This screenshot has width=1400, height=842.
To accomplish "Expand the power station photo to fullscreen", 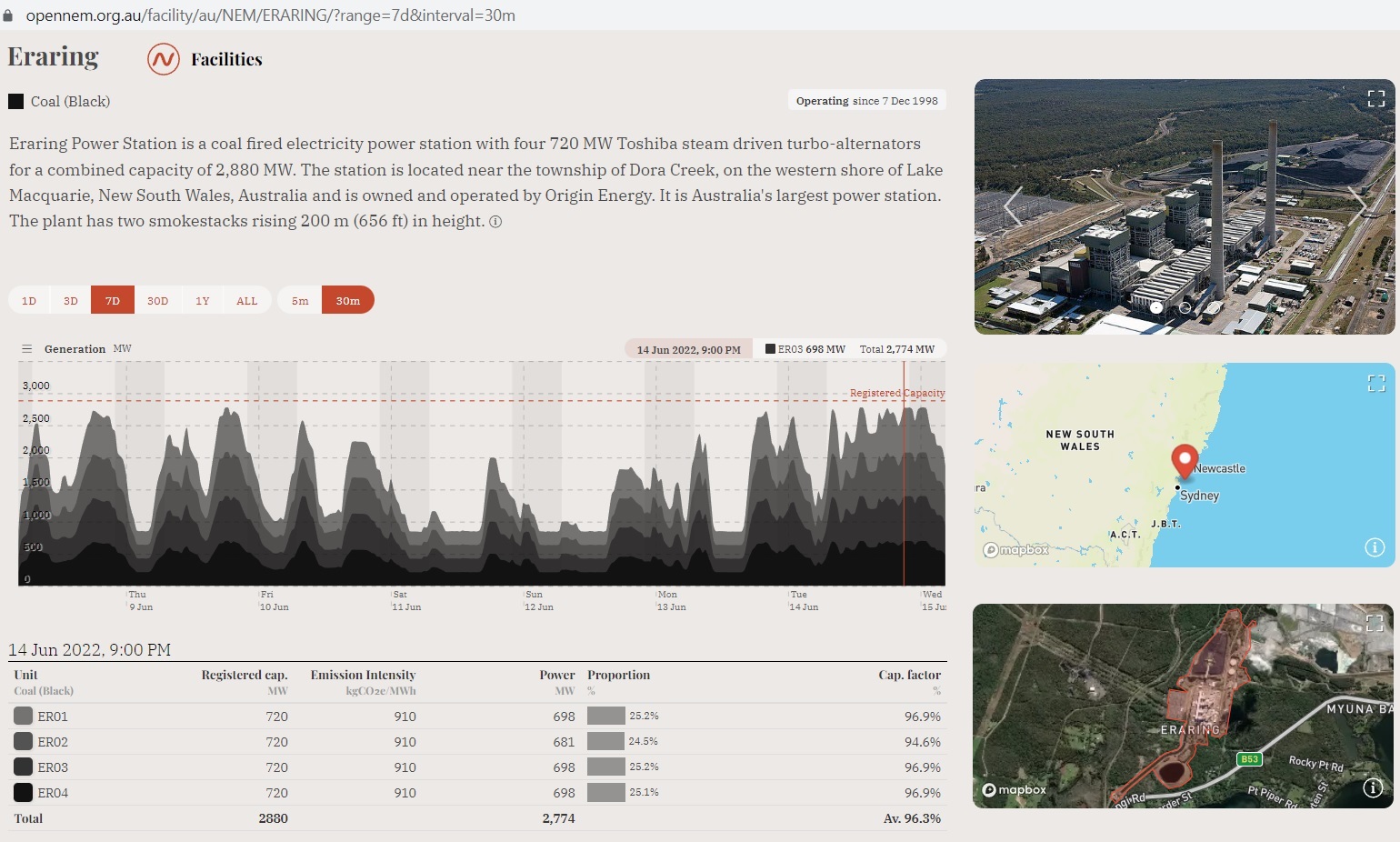I will pyautogui.click(x=1376, y=98).
